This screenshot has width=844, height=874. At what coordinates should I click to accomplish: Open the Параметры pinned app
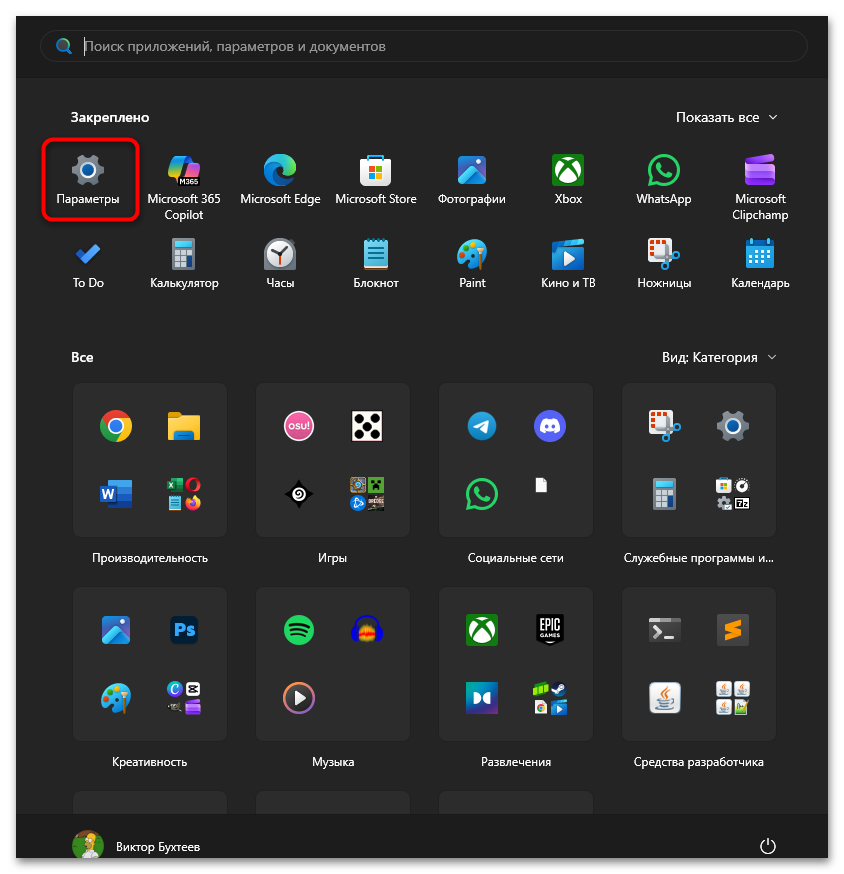pyautogui.click(x=88, y=179)
